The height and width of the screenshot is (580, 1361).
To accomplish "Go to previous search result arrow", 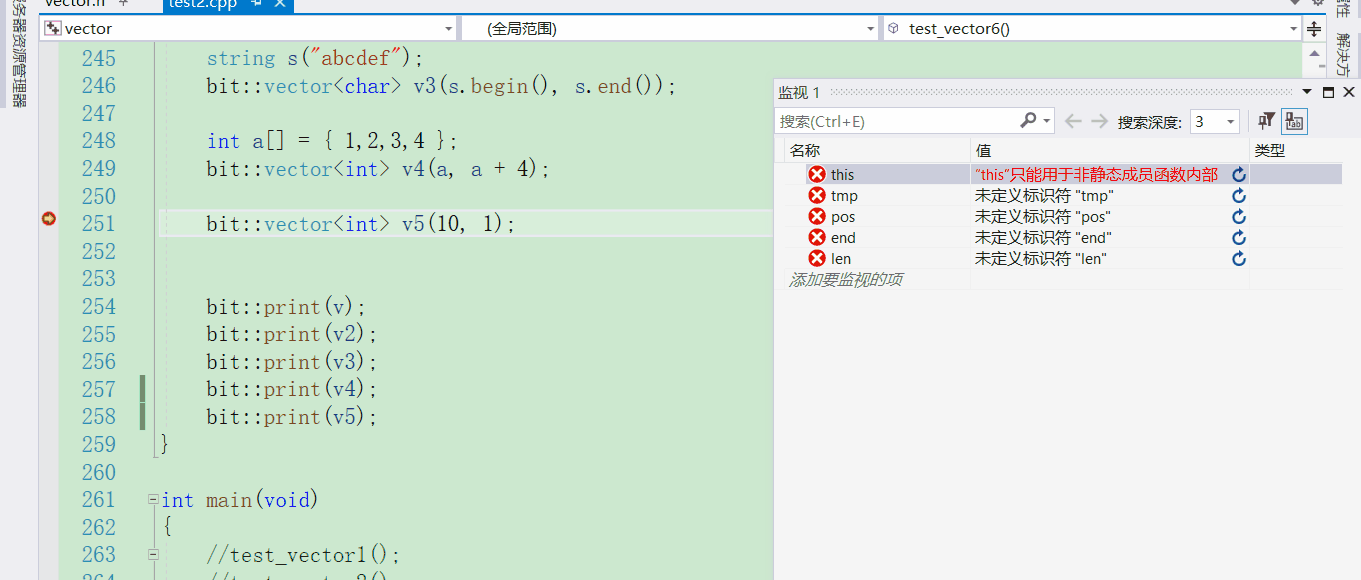I will pyautogui.click(x=1073, y=122).
